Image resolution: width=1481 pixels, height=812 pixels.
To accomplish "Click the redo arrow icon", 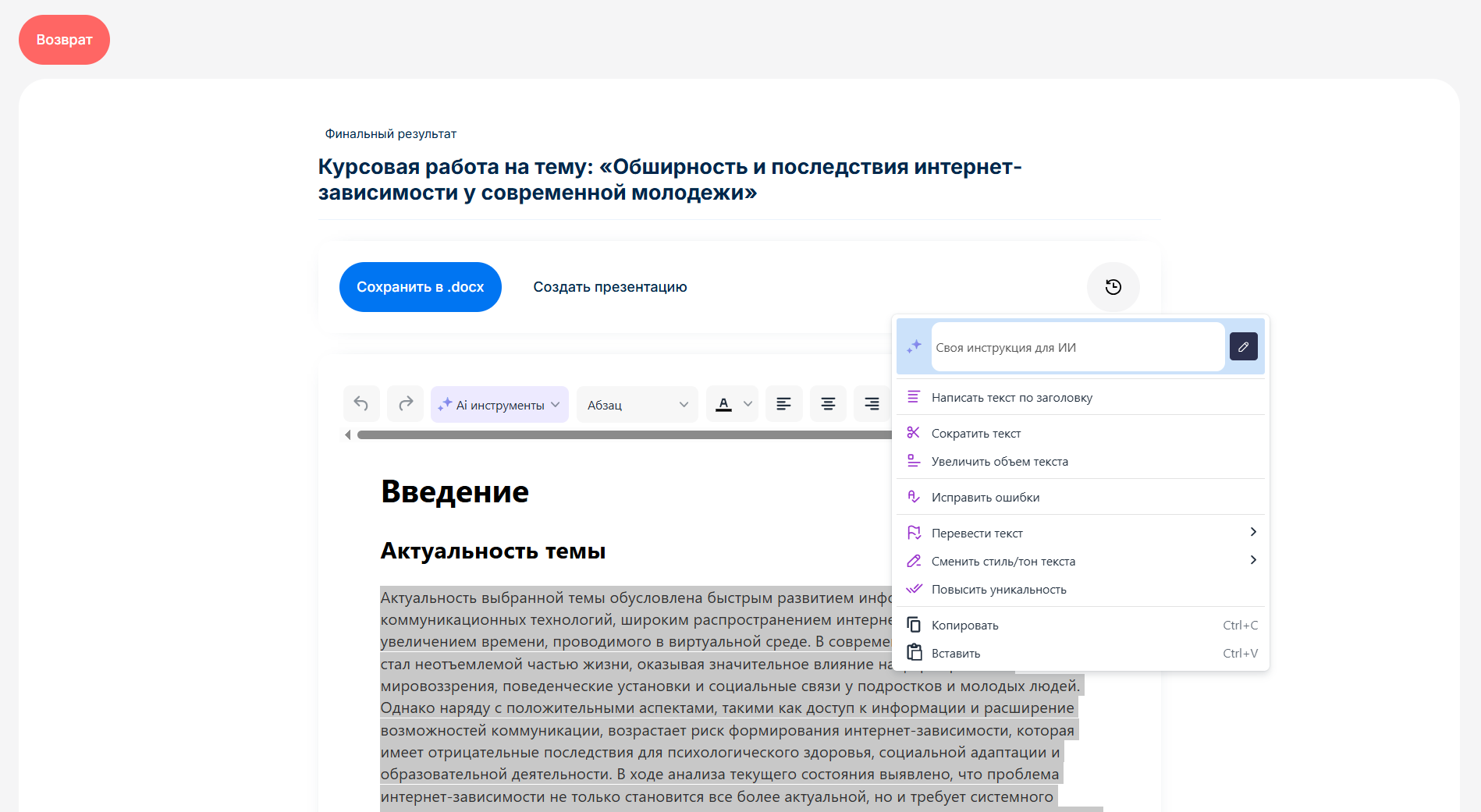I will tap(406, 404).
